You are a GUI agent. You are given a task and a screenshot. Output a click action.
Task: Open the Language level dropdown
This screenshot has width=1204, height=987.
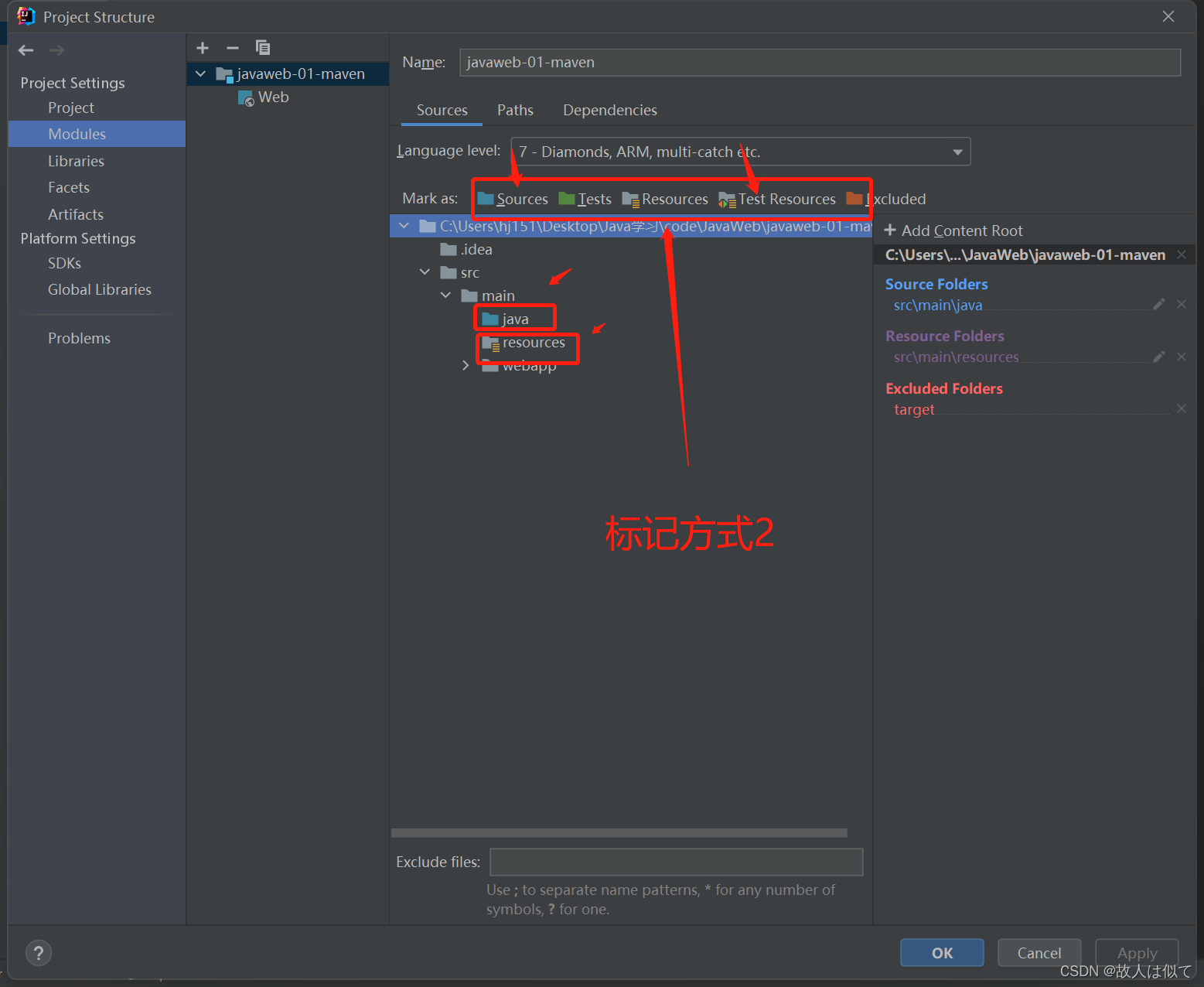[x=741, y=152]
